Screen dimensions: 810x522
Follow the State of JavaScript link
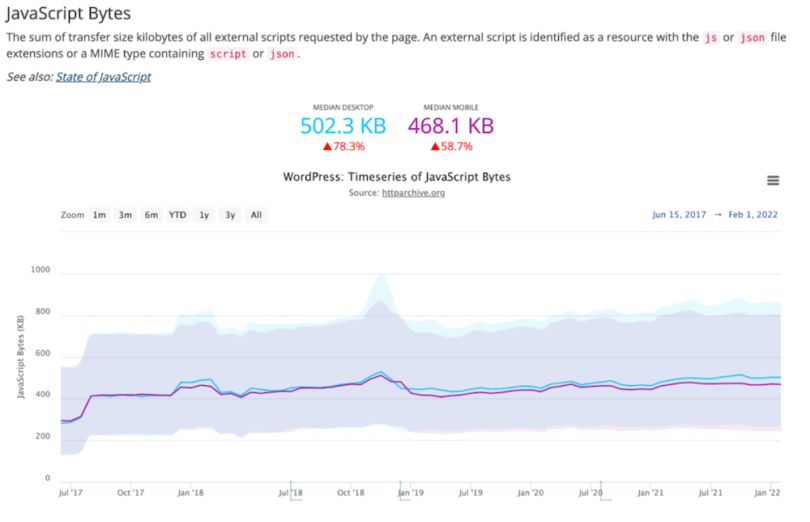coord(103,77)
